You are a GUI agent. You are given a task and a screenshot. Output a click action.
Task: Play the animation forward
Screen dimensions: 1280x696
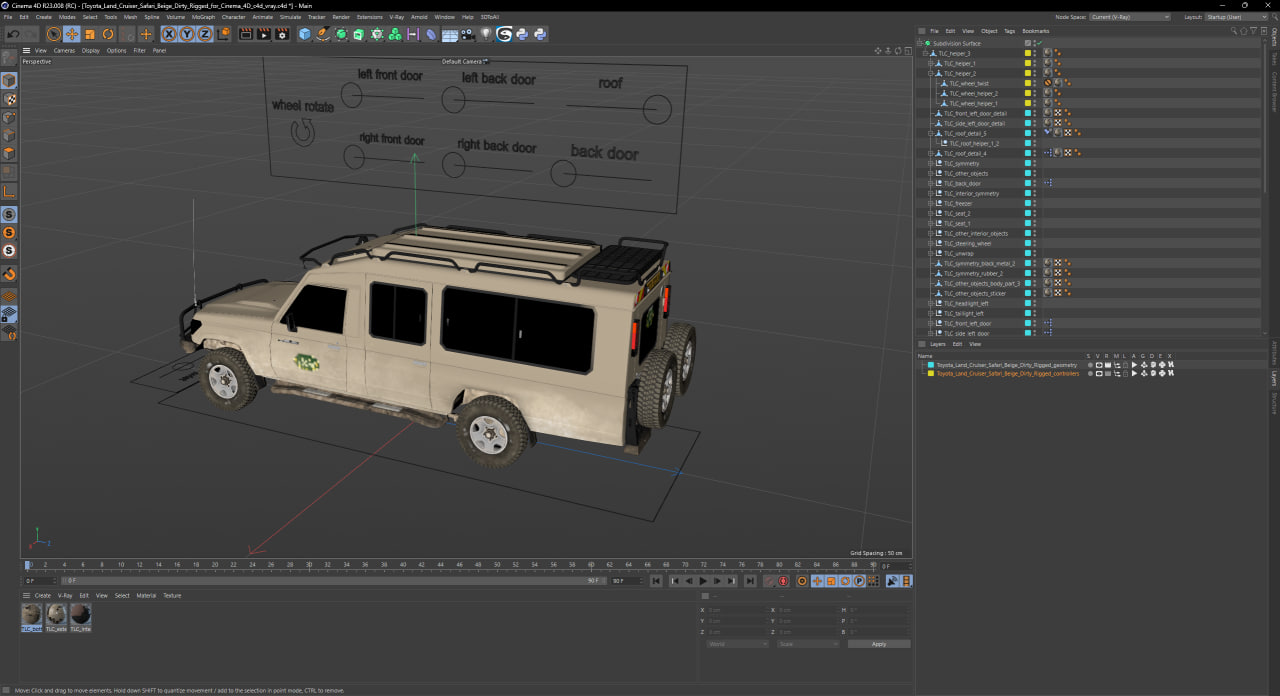pos(703,581)
